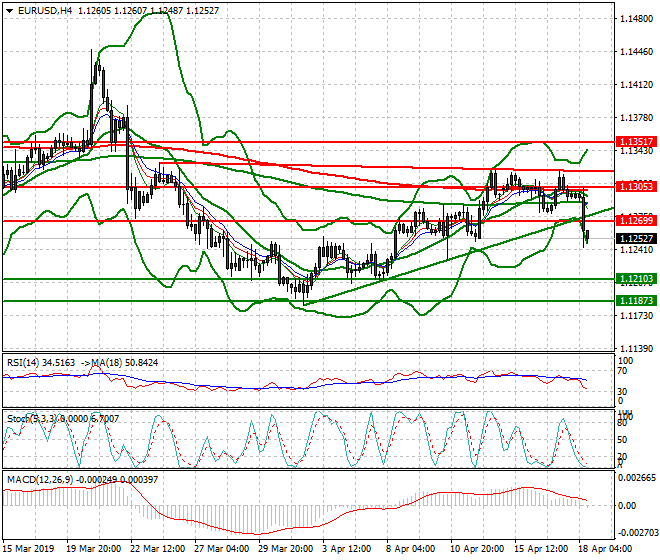Viewport: 660px width, 560px height.
Task: Click the 19 Mar 20:00 time axis label
Action: [x=93, y=549]
